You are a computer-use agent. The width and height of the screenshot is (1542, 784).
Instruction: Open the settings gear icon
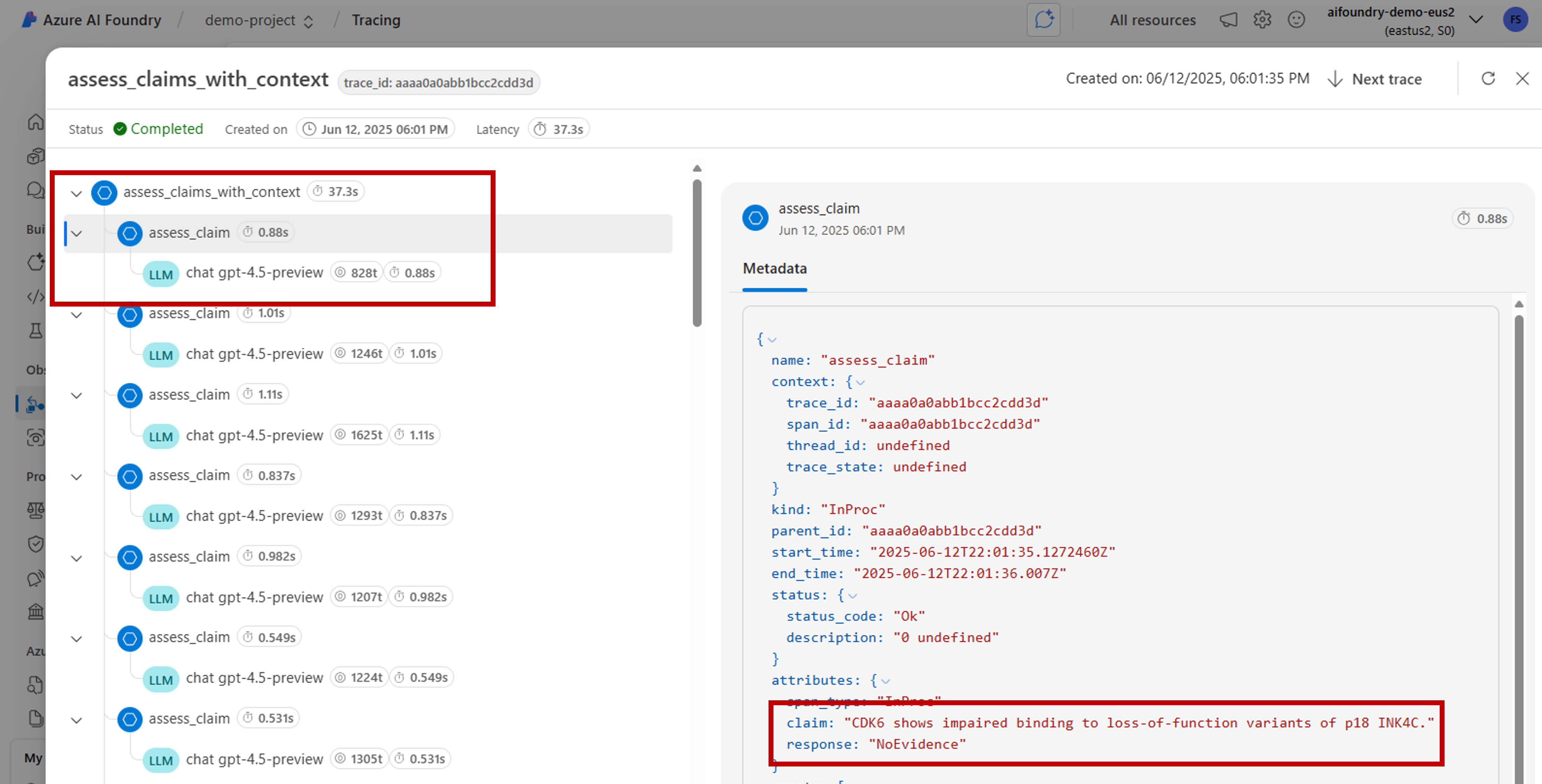pos(1262,20)
